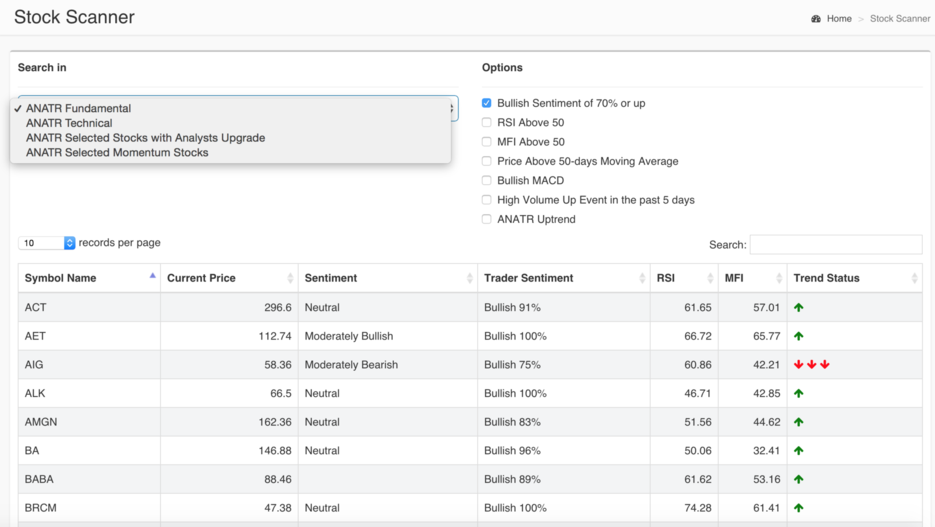Enable ANATR Uptrend checkbox
Viewport: 935px width, 527px height.
(x=487, y=219)
